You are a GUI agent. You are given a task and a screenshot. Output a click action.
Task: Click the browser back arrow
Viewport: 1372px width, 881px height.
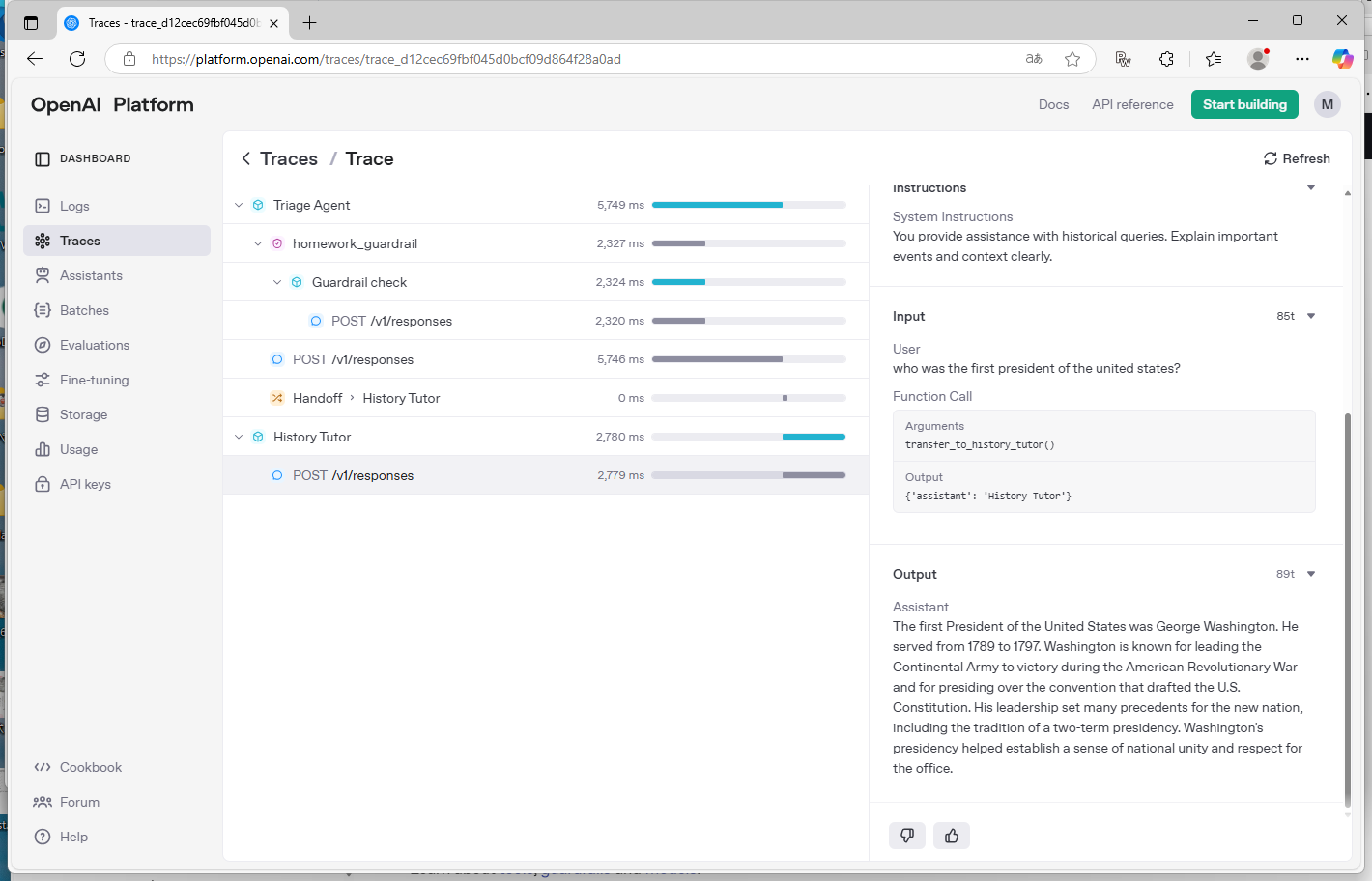pos(35,59)
